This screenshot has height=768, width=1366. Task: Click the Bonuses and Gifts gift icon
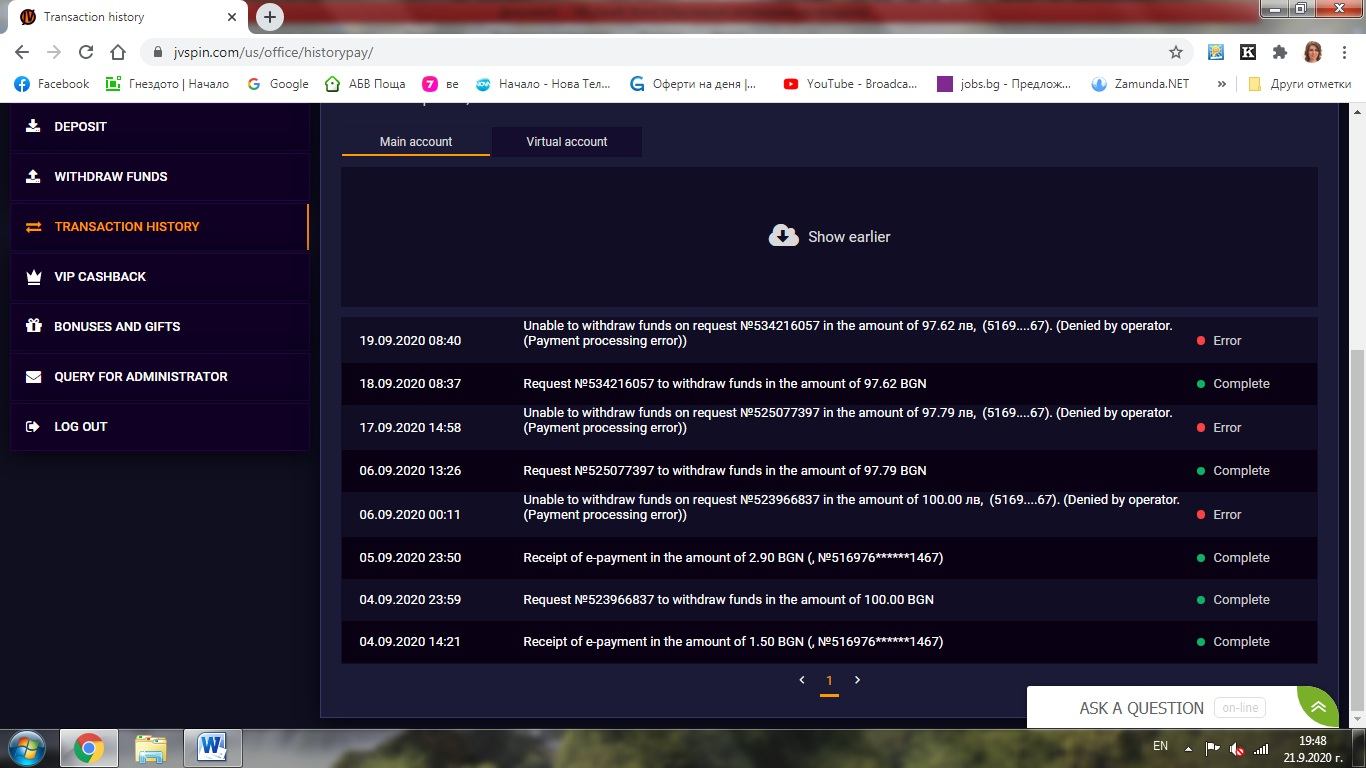pos(33,326)
